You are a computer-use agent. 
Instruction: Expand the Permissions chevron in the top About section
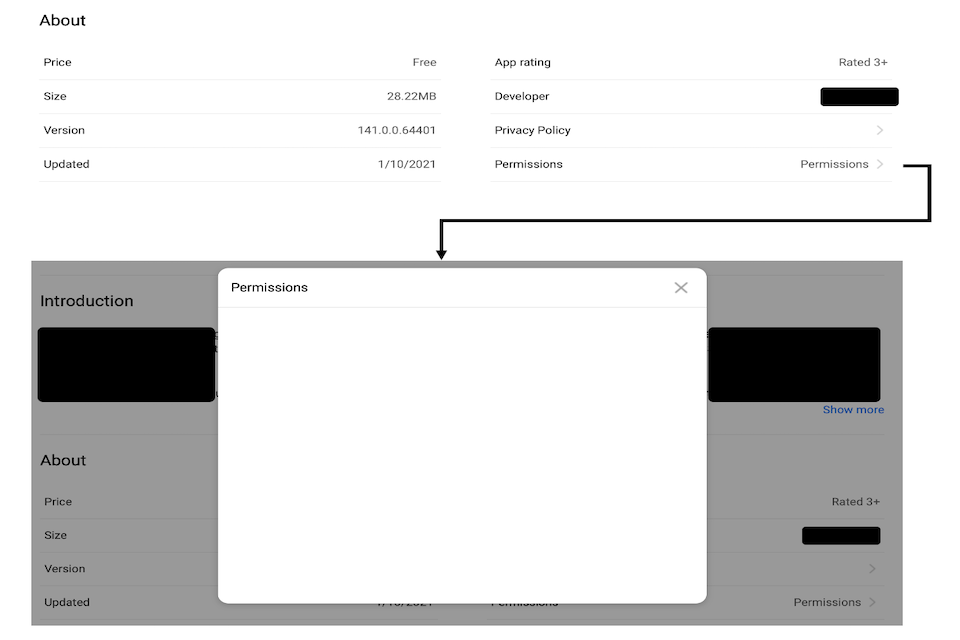point(880,164)
